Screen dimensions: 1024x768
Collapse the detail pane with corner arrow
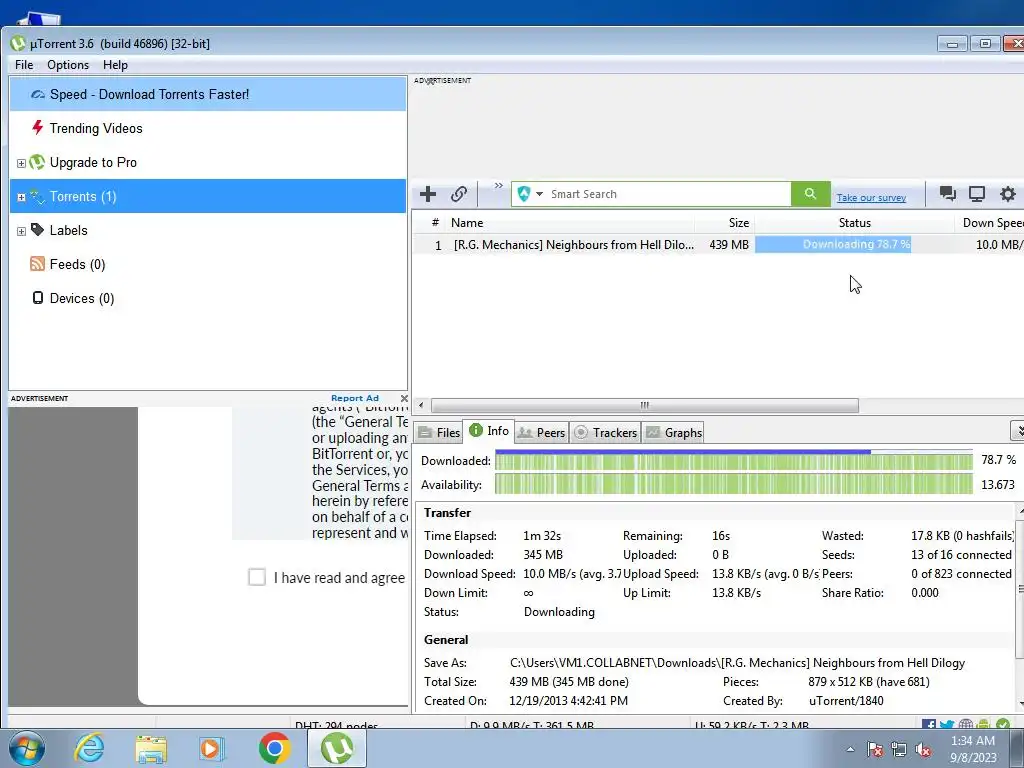tap(1017, 430)
